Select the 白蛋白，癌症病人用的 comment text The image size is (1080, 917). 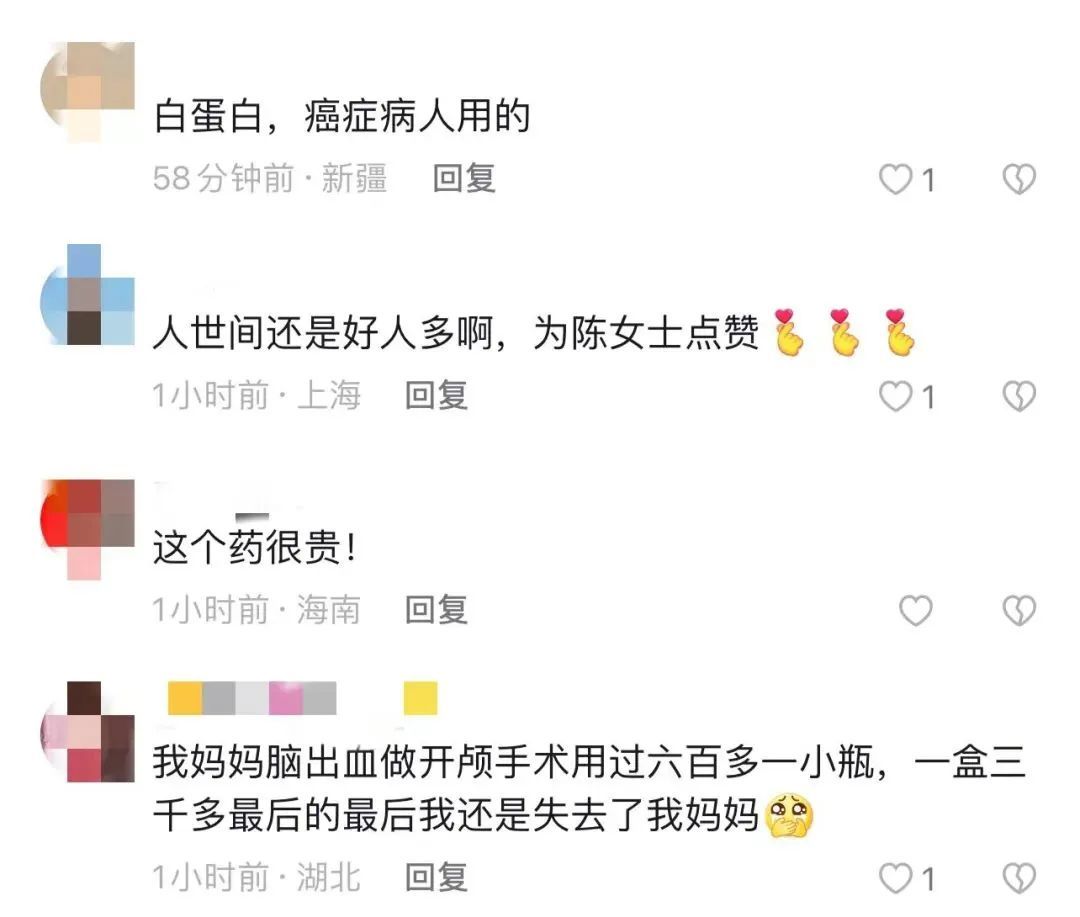342,116
